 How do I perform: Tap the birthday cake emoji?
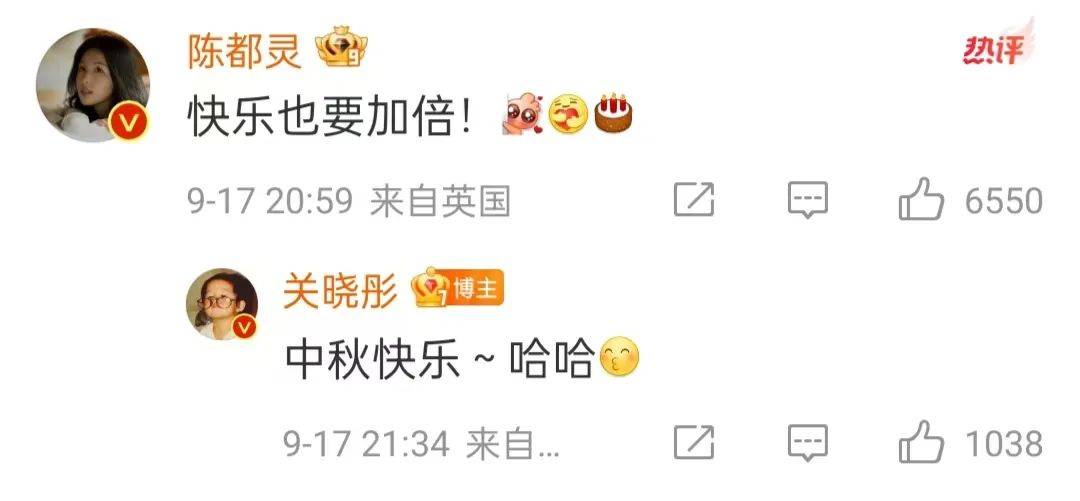coord(614,113)
